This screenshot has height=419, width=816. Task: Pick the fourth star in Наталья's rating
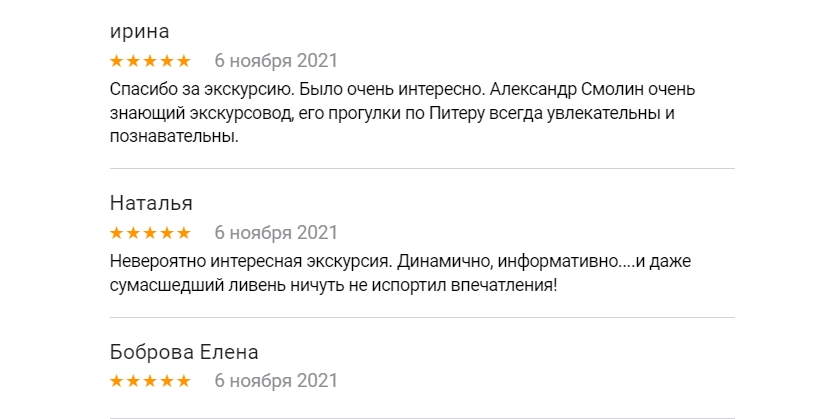pos(167,233)
